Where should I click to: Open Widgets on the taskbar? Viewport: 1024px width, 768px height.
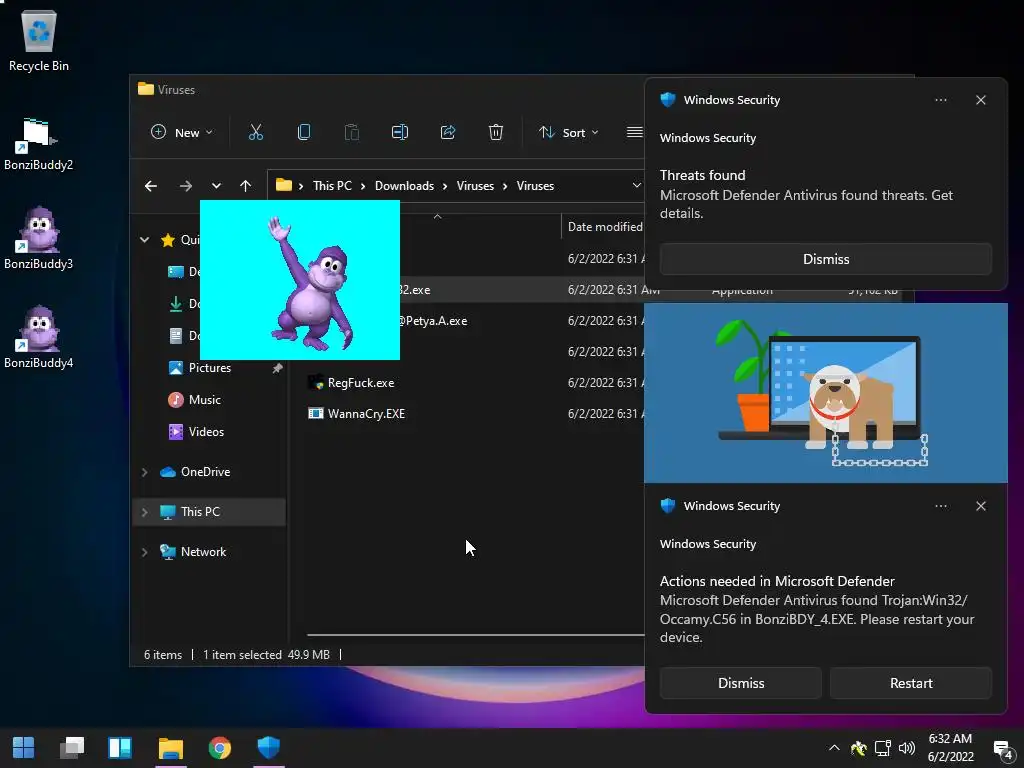point(120,748)
